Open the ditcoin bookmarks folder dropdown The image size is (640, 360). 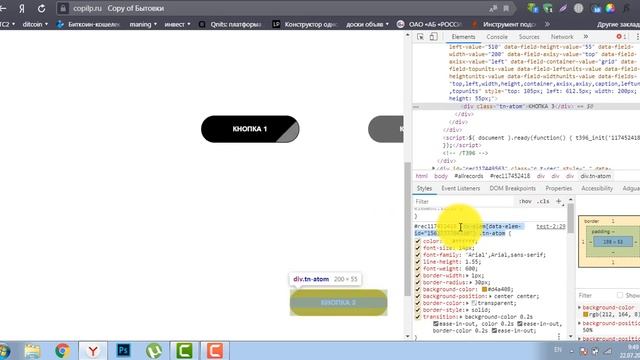[x=35, y=24]
